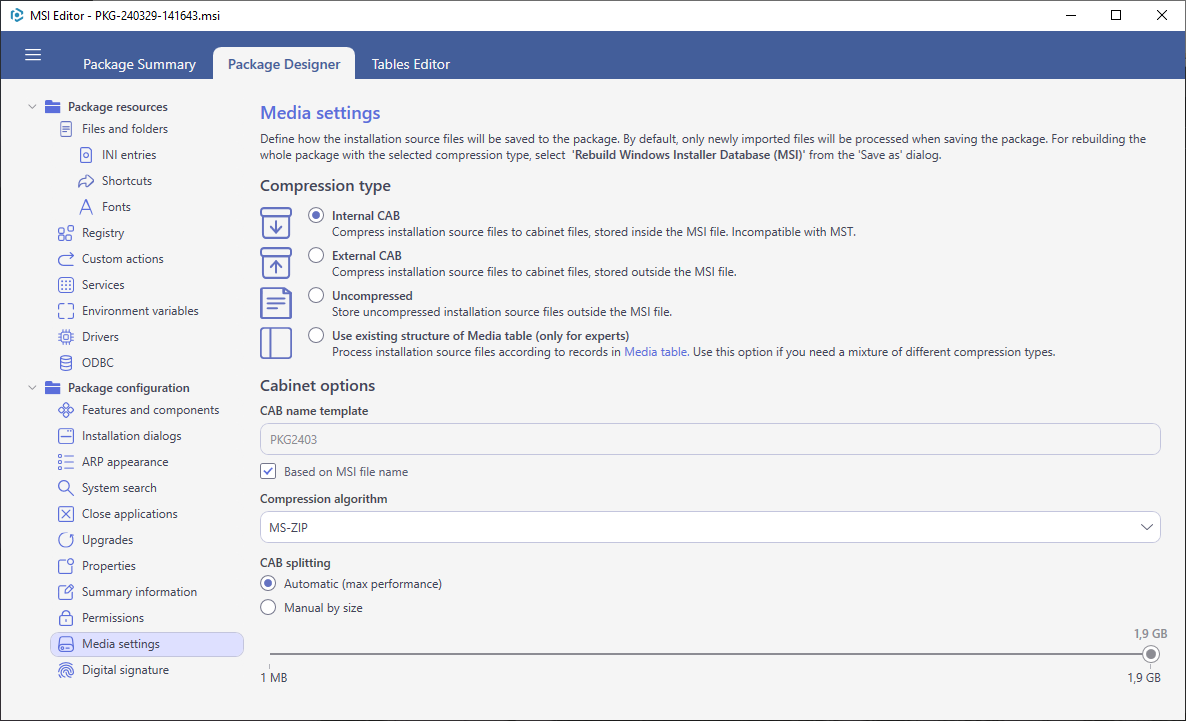Screen dimensions: 1186x721
Task: Collapse the Package resources tree node
Action: pyautogui.click(x=32, y=107)
